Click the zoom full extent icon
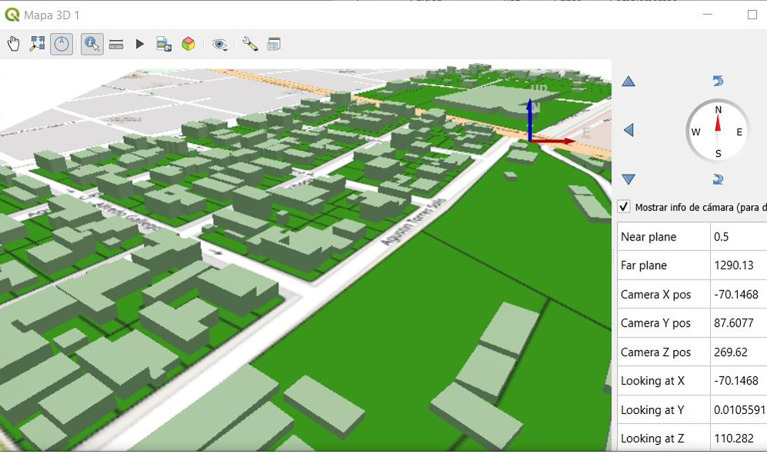The image size is (767, 454). [37, 44]
